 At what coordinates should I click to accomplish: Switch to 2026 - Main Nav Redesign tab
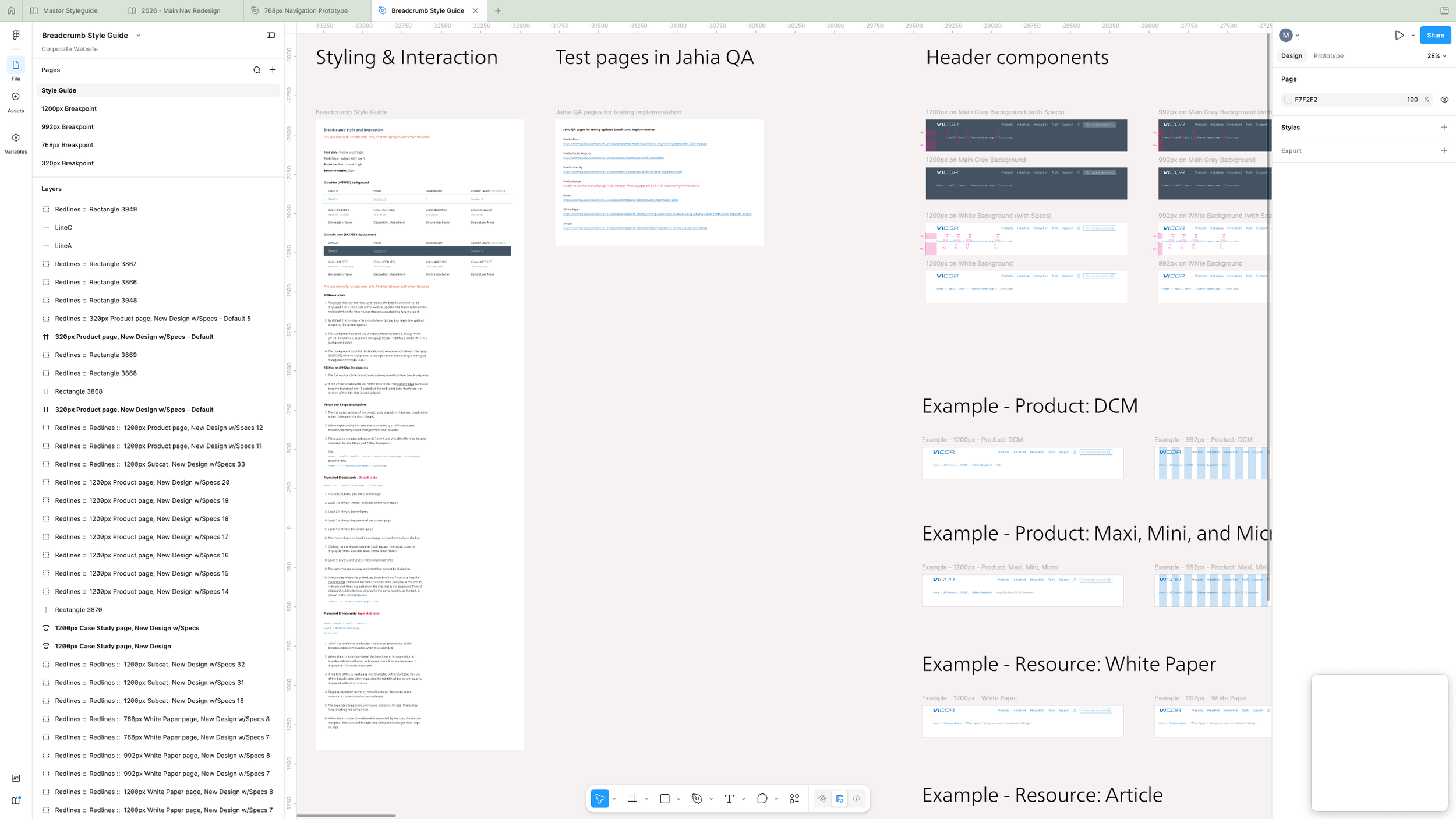182,10
